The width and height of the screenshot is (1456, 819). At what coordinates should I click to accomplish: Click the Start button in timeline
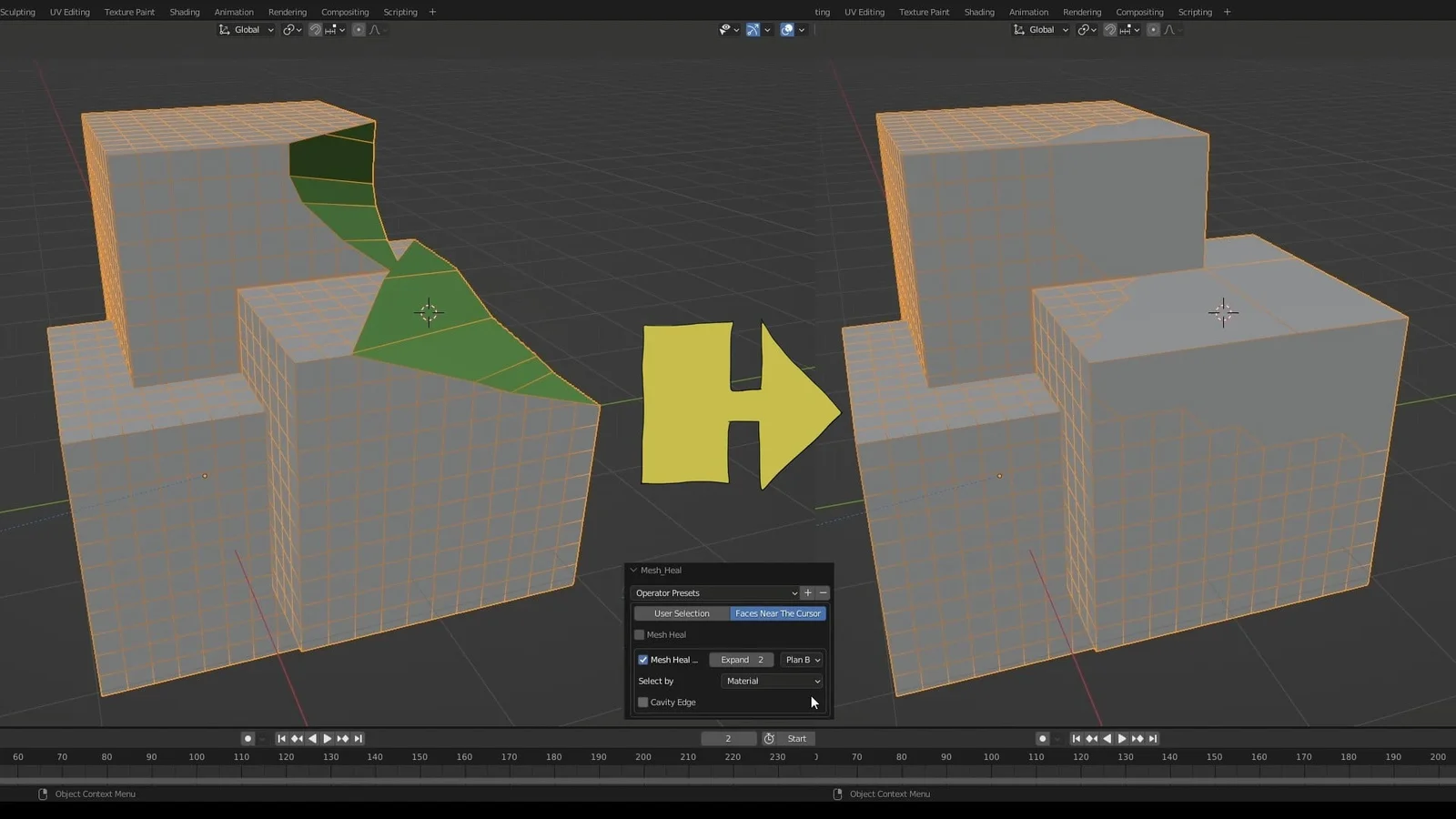click(796, 738)
